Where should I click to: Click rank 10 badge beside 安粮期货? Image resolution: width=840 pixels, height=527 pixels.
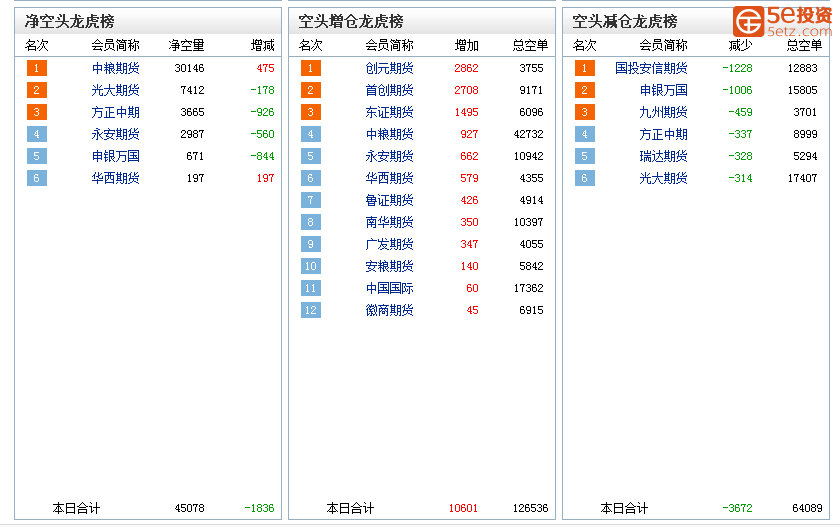pyautogui.click(x=311, y=266)
